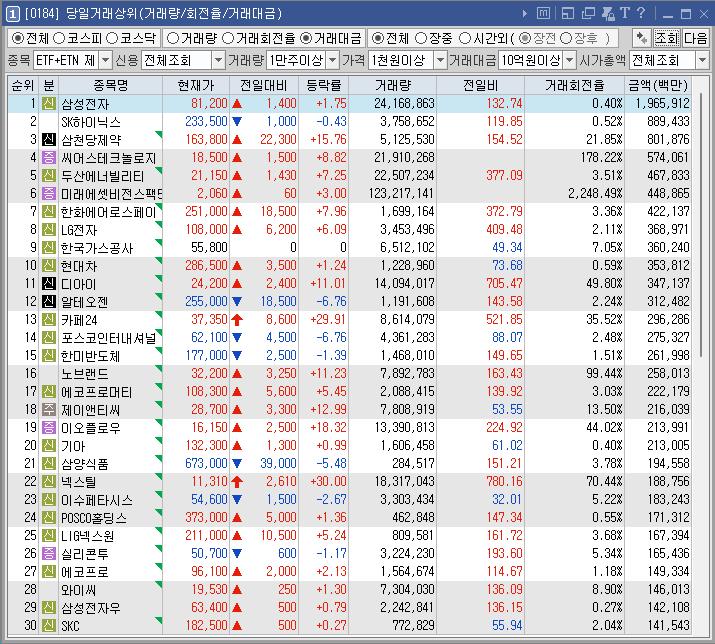Click the duplicate window icon in the title bar
This screenshot has width=715, height=644.
pos(588,14)
